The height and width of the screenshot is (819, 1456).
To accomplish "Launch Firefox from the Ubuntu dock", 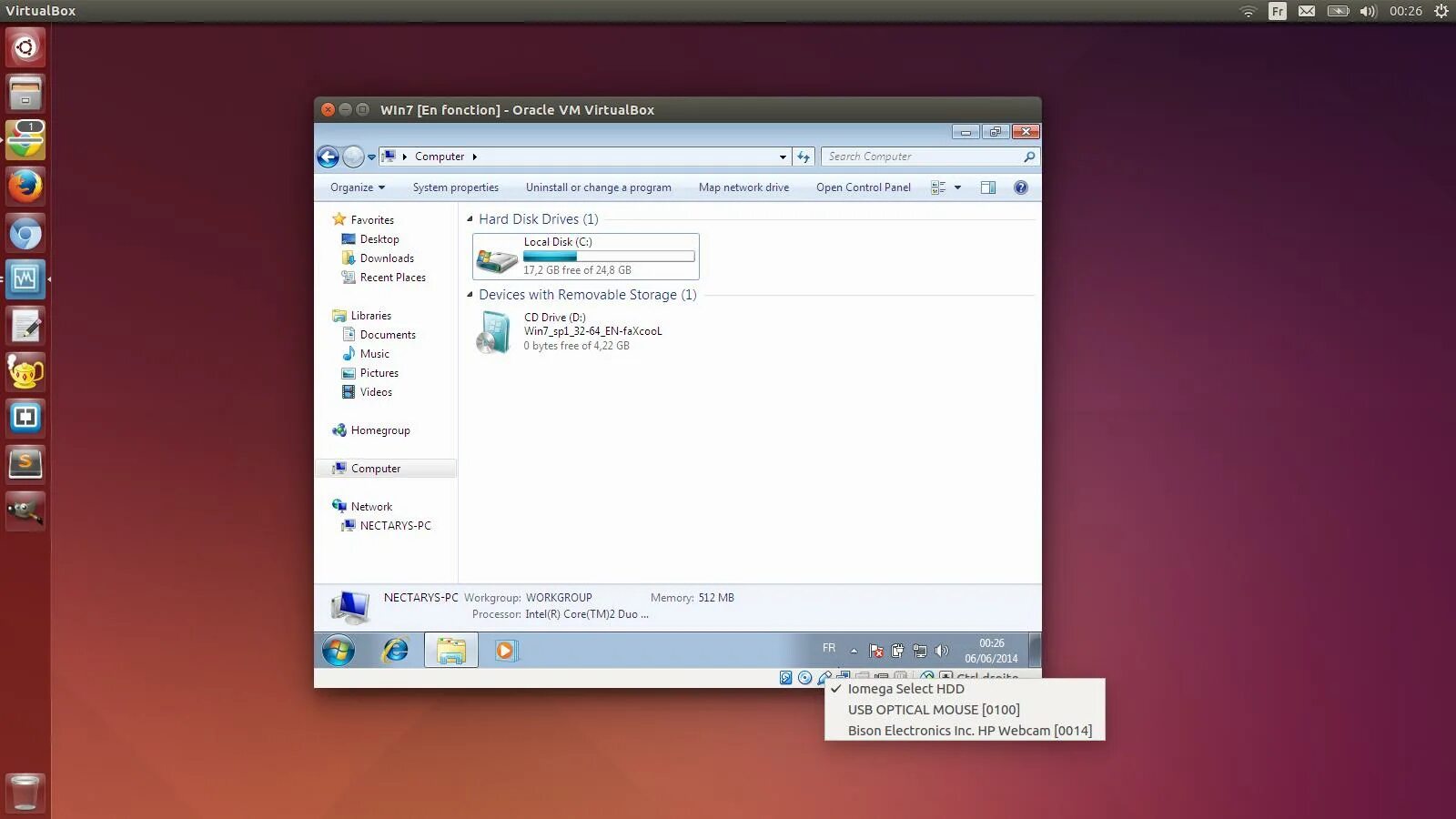I will 25,186.
